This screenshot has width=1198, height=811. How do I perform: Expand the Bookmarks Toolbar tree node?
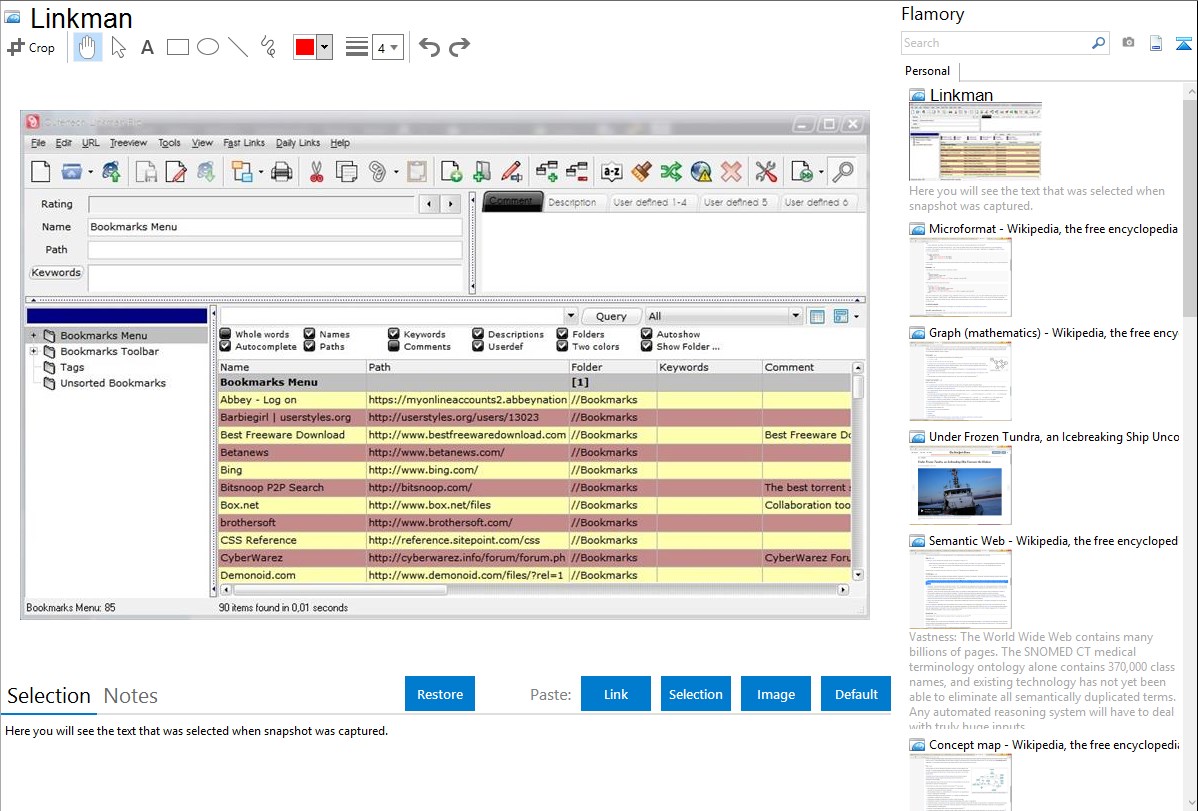tap(34, 351)
